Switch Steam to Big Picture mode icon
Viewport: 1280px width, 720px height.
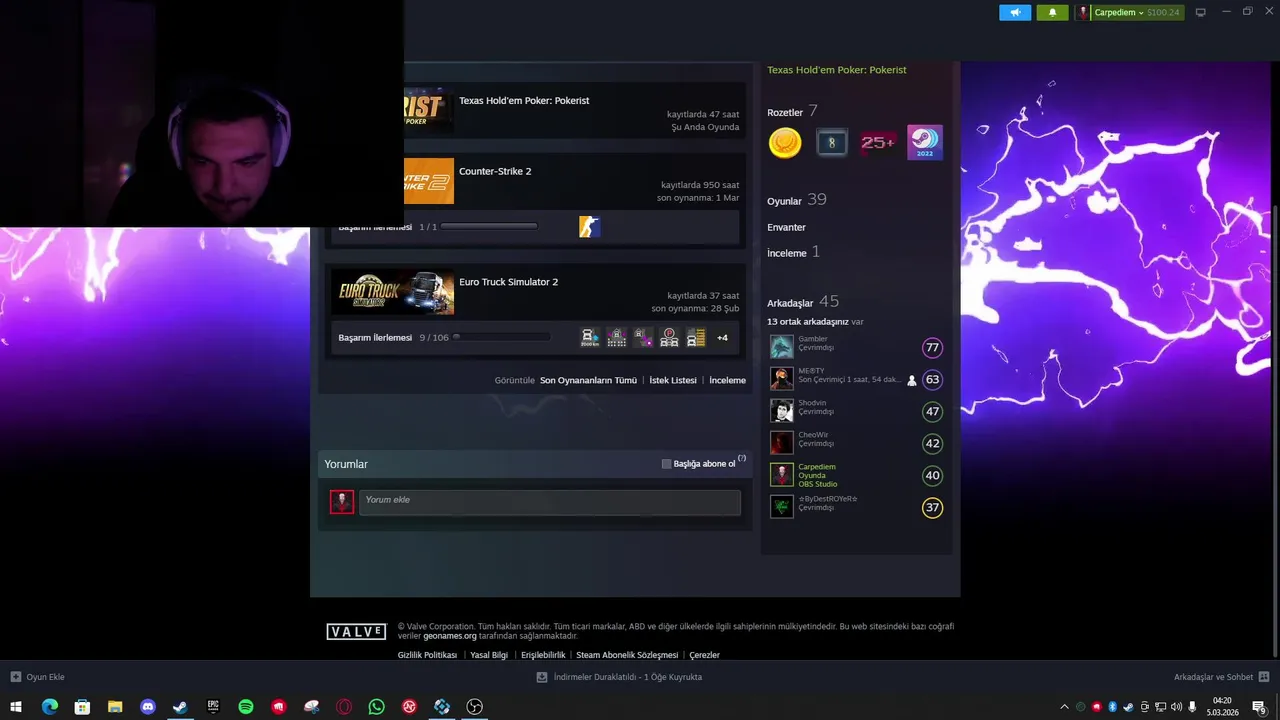1201,13
